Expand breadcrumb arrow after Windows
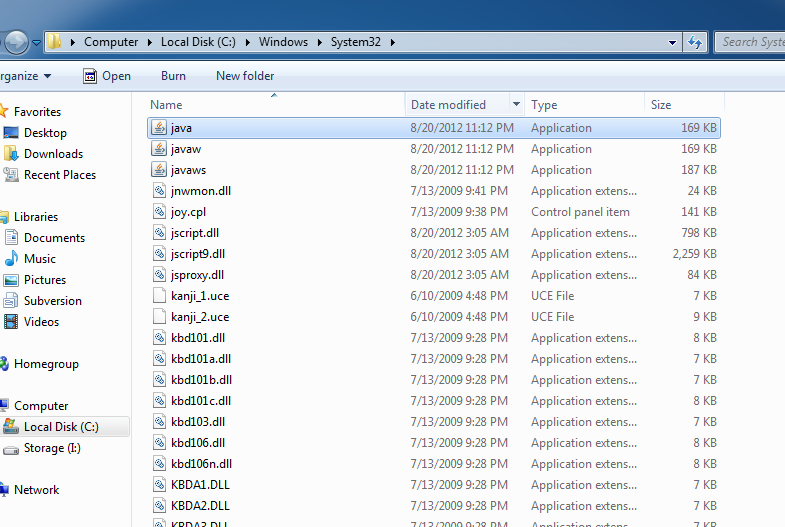 pos(319,43)
